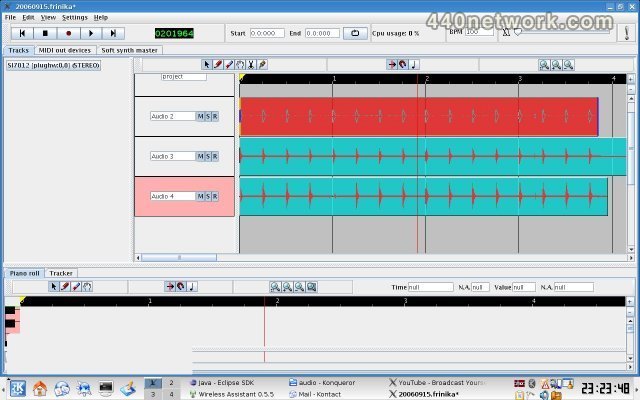This screenshot has width=640, height=400.
Task: Select eraser tool in piano roll toolbar
Action: click(76, 287)
